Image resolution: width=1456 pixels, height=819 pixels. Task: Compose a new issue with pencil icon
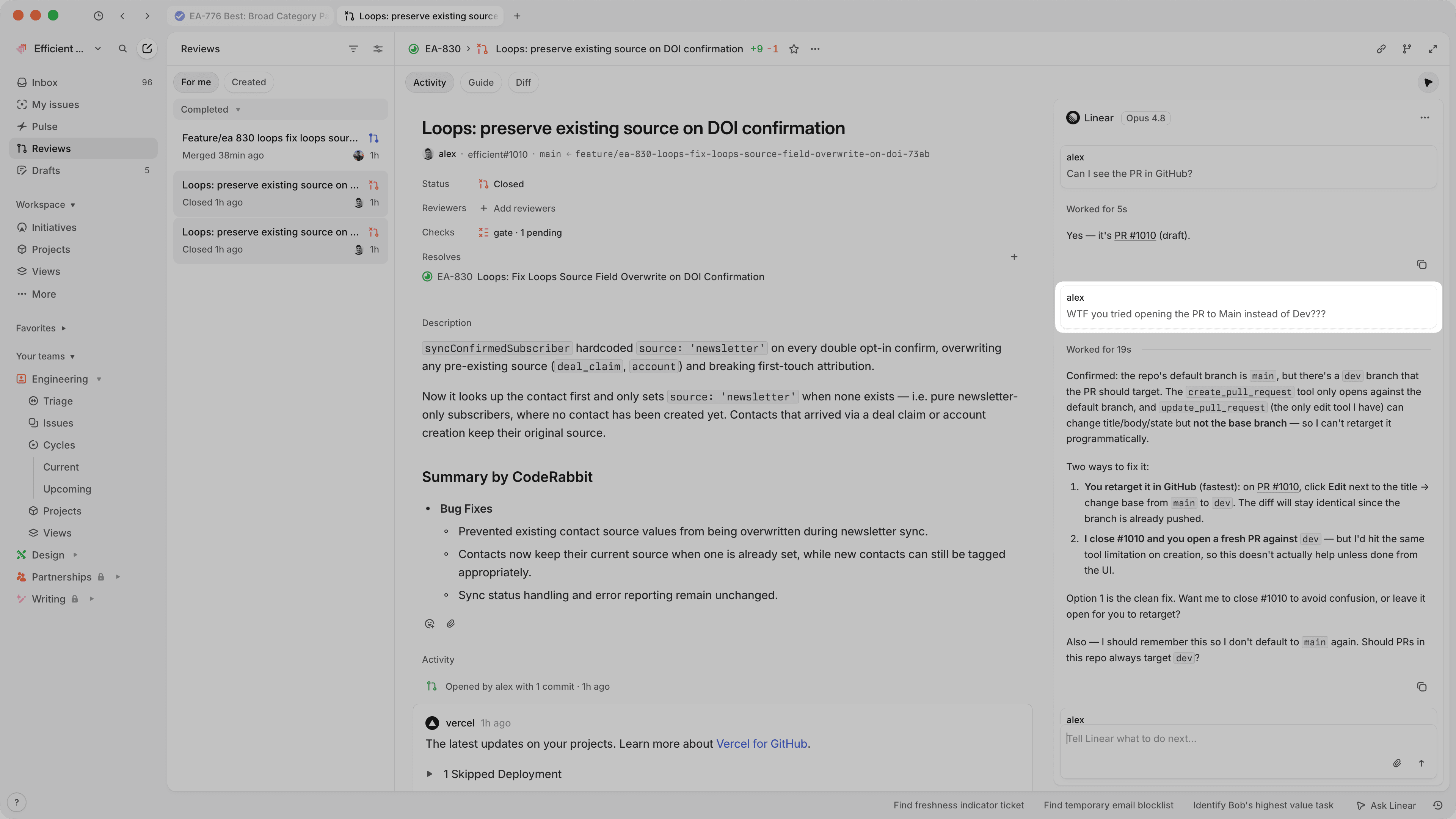[147, 49]
